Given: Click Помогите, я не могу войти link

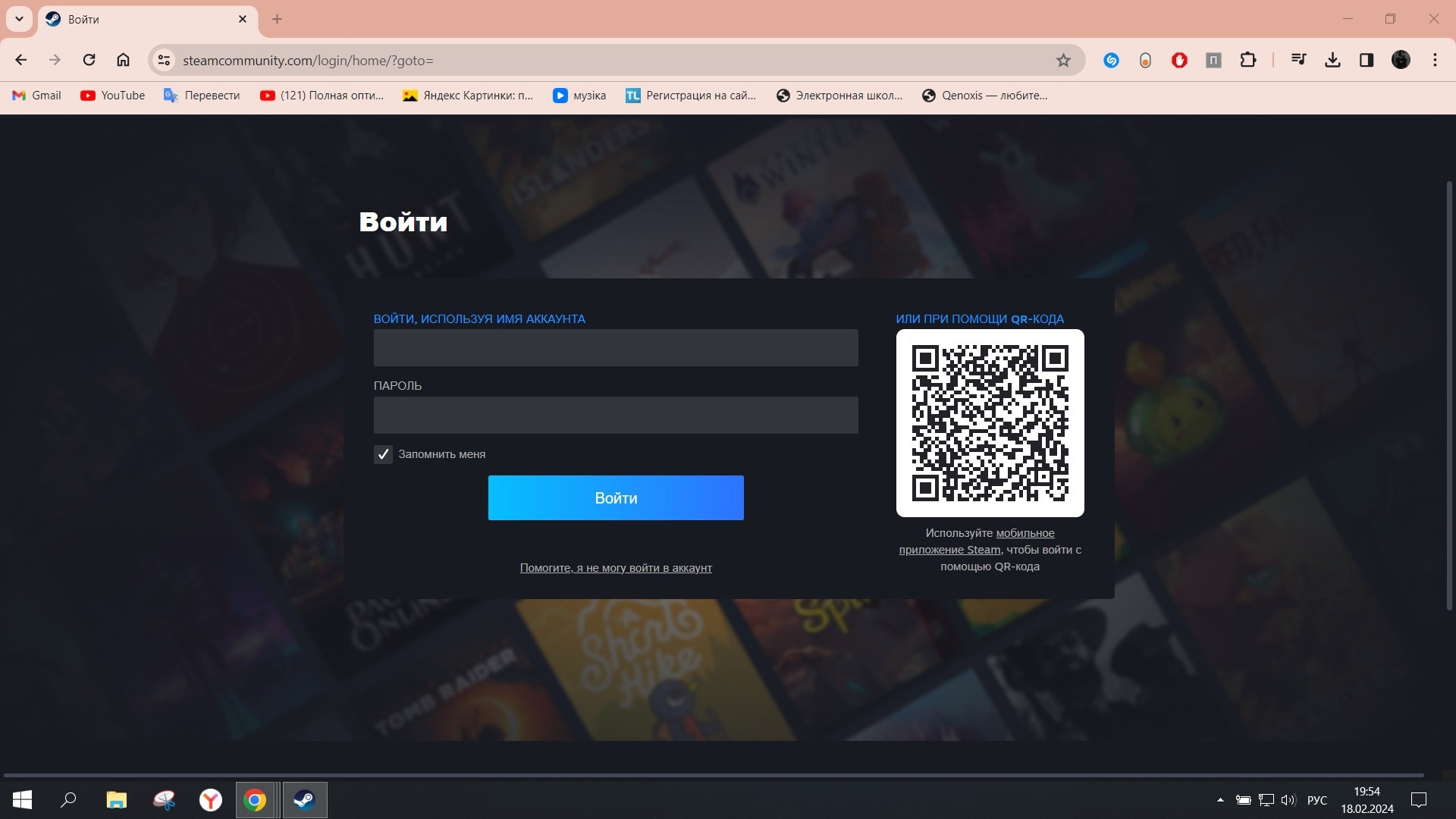Looking at the screenshot, I should pos(616,568).
